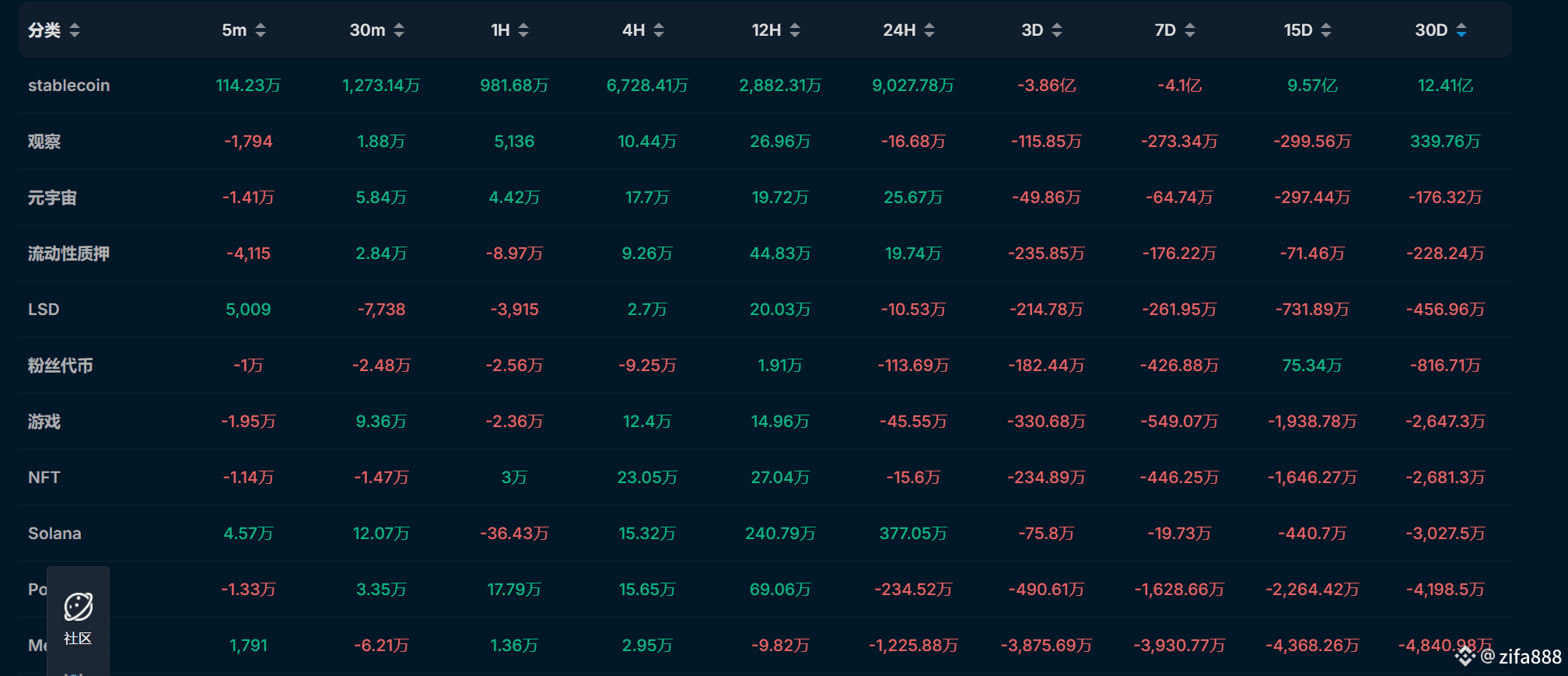The width and height of the screenshot is (1568, 676).
Task: Select stablecoin 3D value -3.86亿
Action: (x=1046, y=86)
